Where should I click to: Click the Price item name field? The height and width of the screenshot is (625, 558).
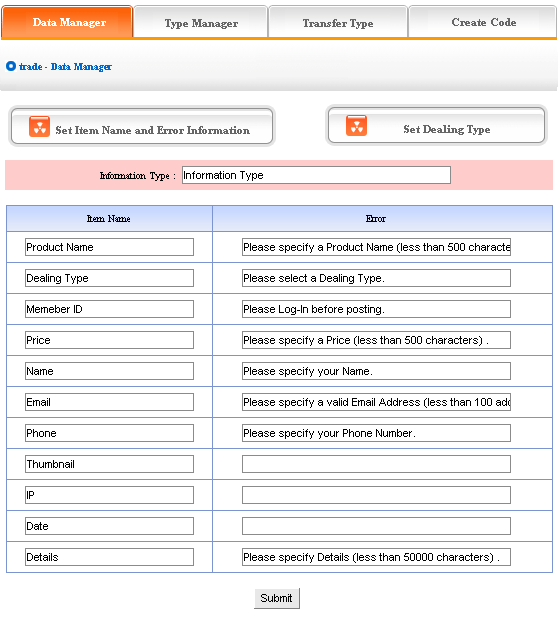coord(109,340)
